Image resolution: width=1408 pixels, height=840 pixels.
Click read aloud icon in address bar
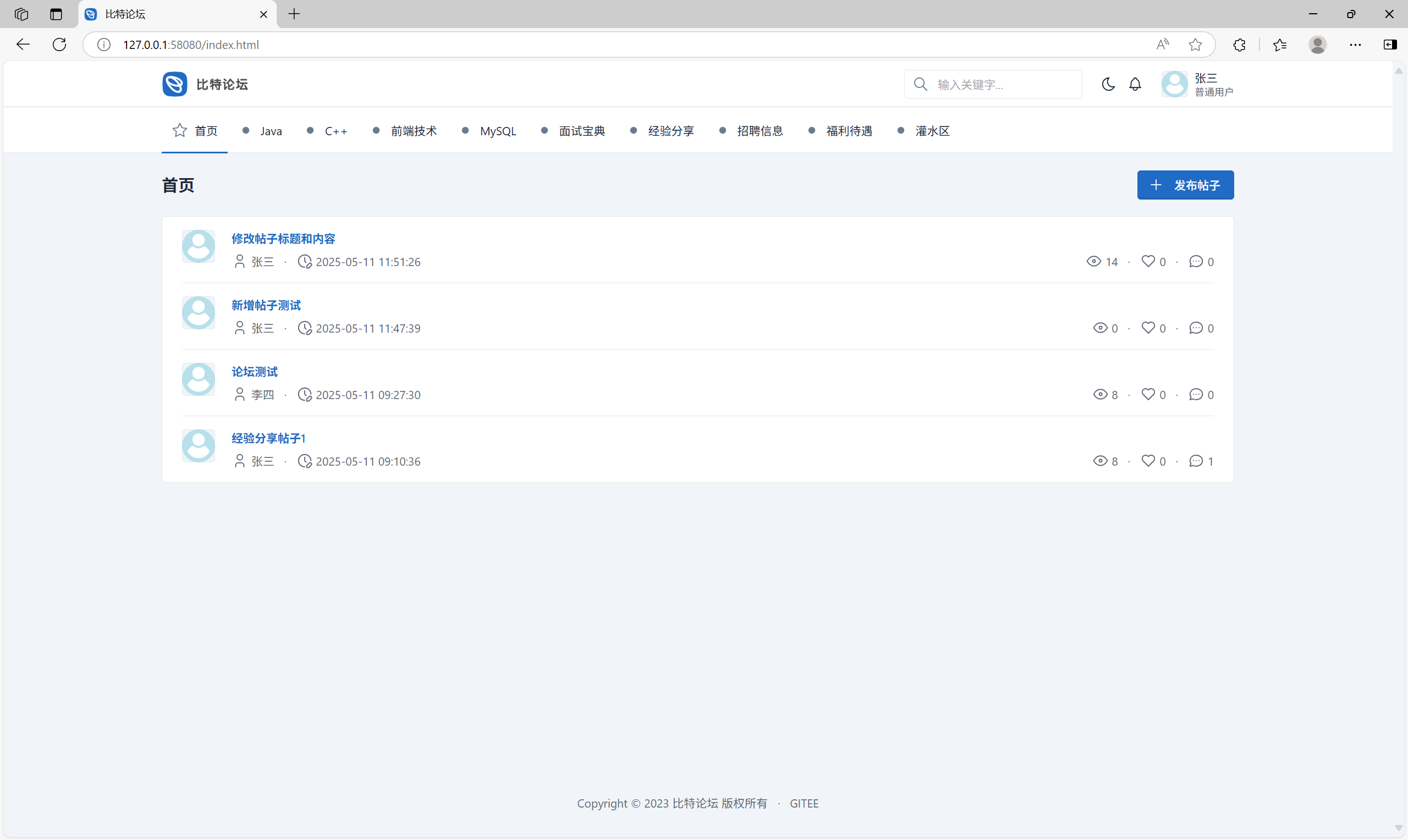[x=1162, y=45]
